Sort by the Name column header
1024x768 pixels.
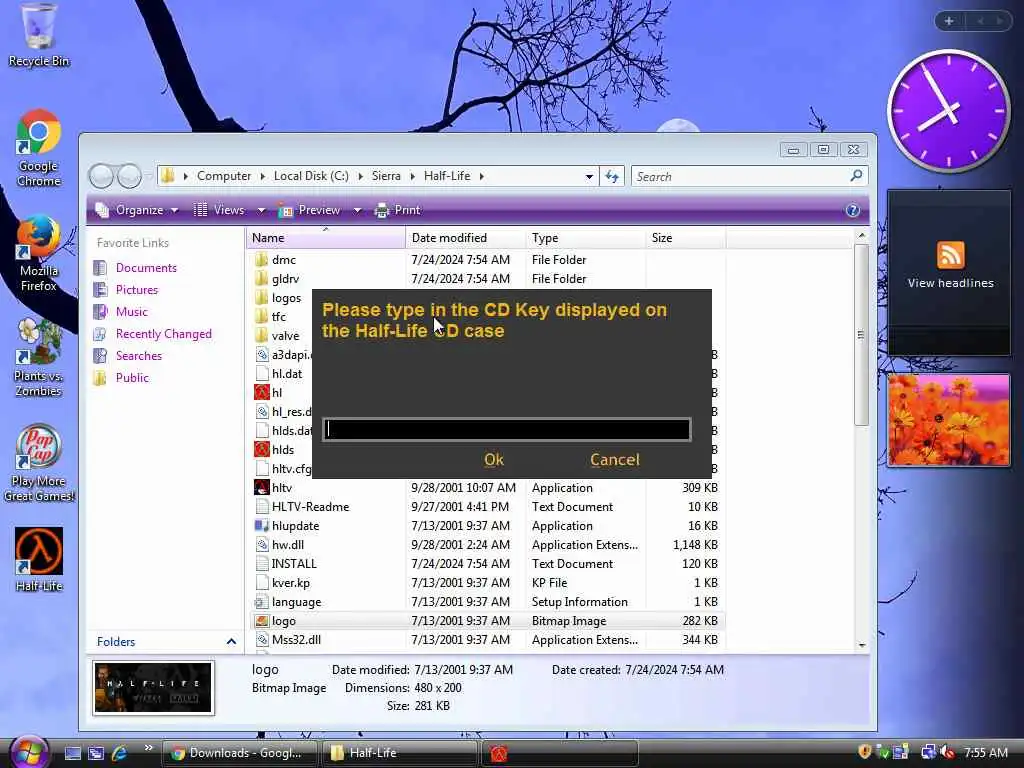click(x=326, y=238)
